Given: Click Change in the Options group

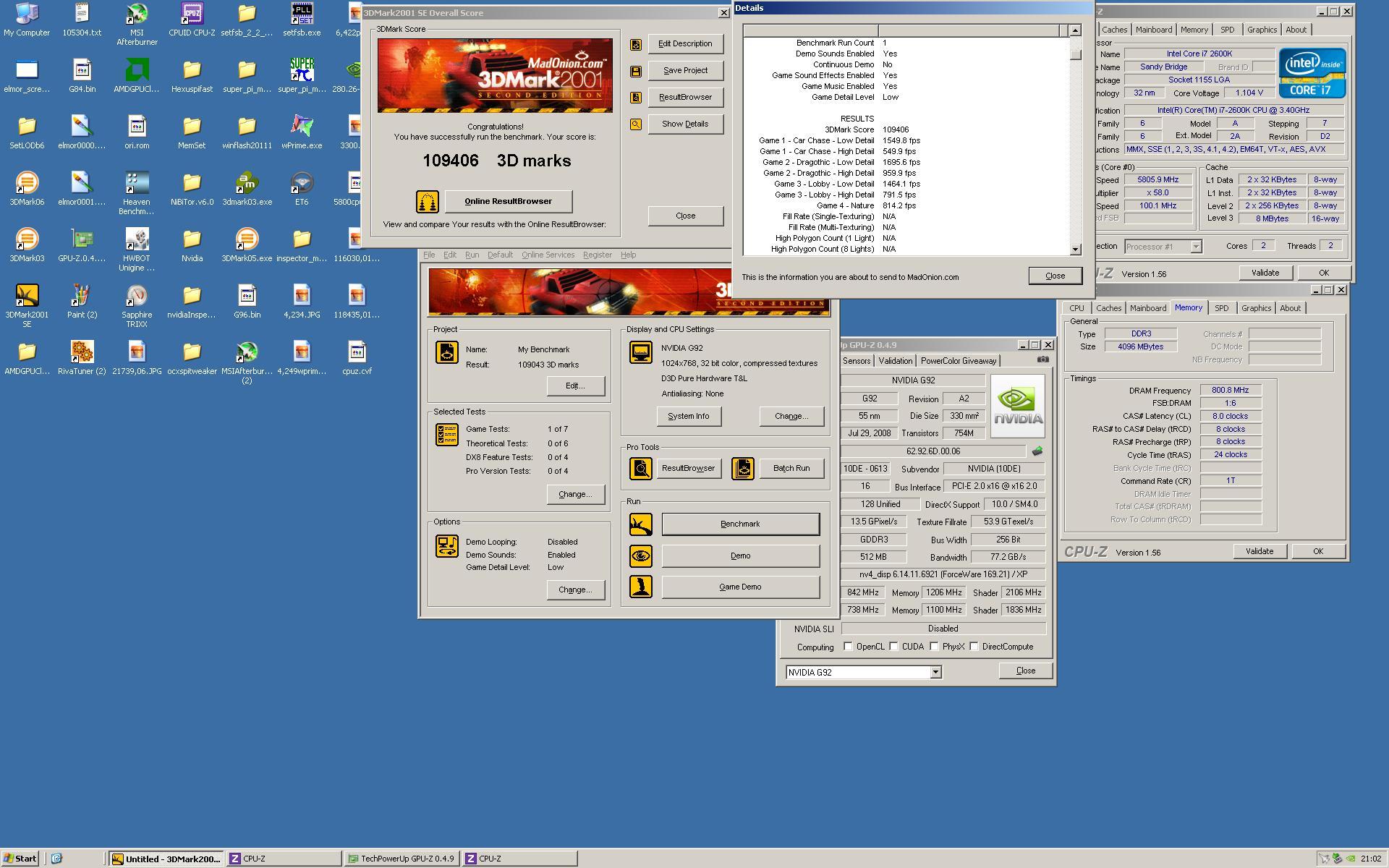Looking at the screenshot, I should click(575, 590).
